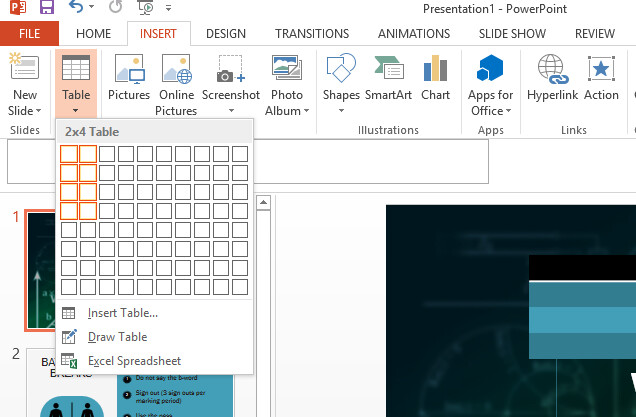Viewport: 636px width, 417px height.
Task: Click the Insert Table menu icon
Action: coord(69,313)
